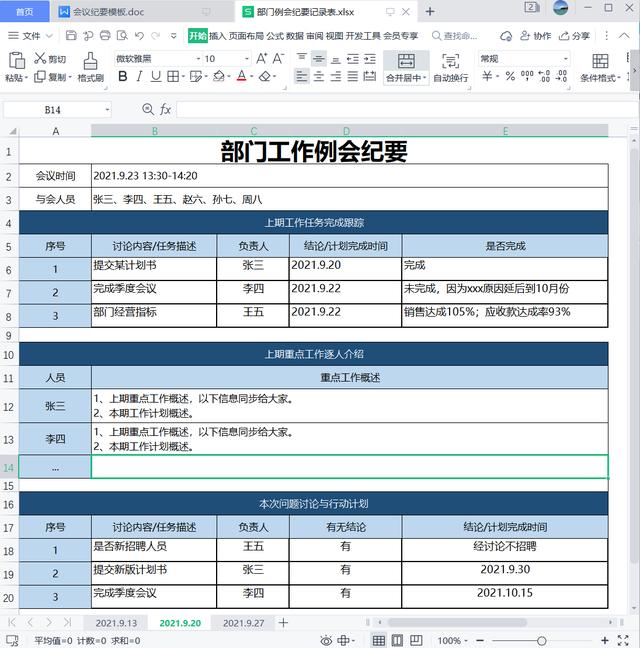The image size is (640, 648).
Task: Click the Merge and Center icon
Action: (x=406, y=61)
